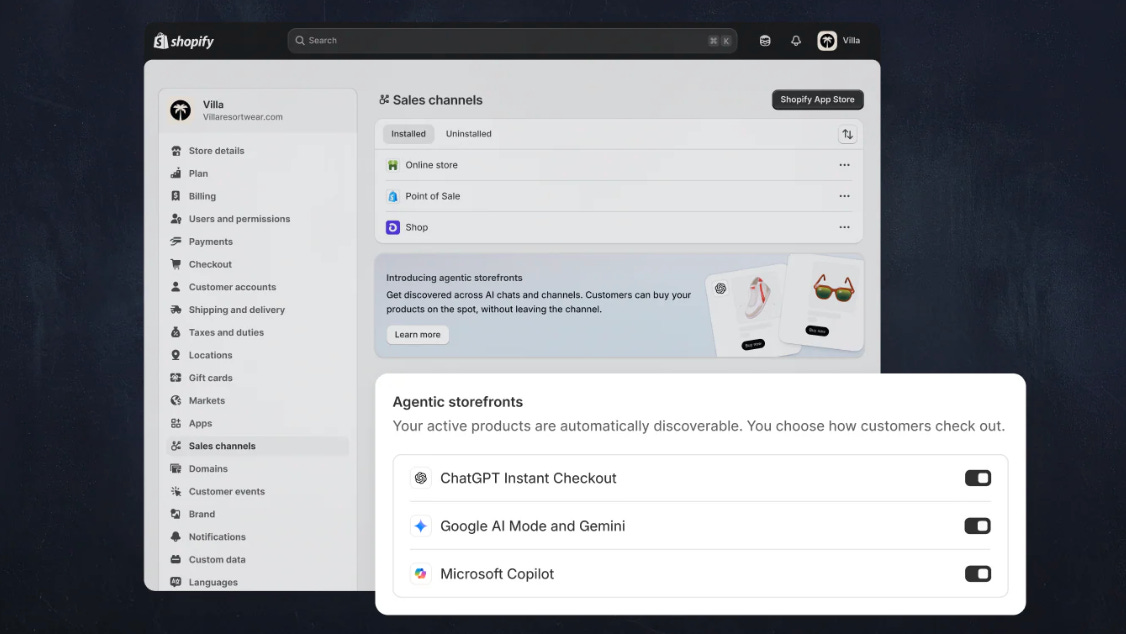Image resolution: width=1126 pixels, height=634 pixels.
Task: Click the Payments sidebar icon
Action: (176, 241)
